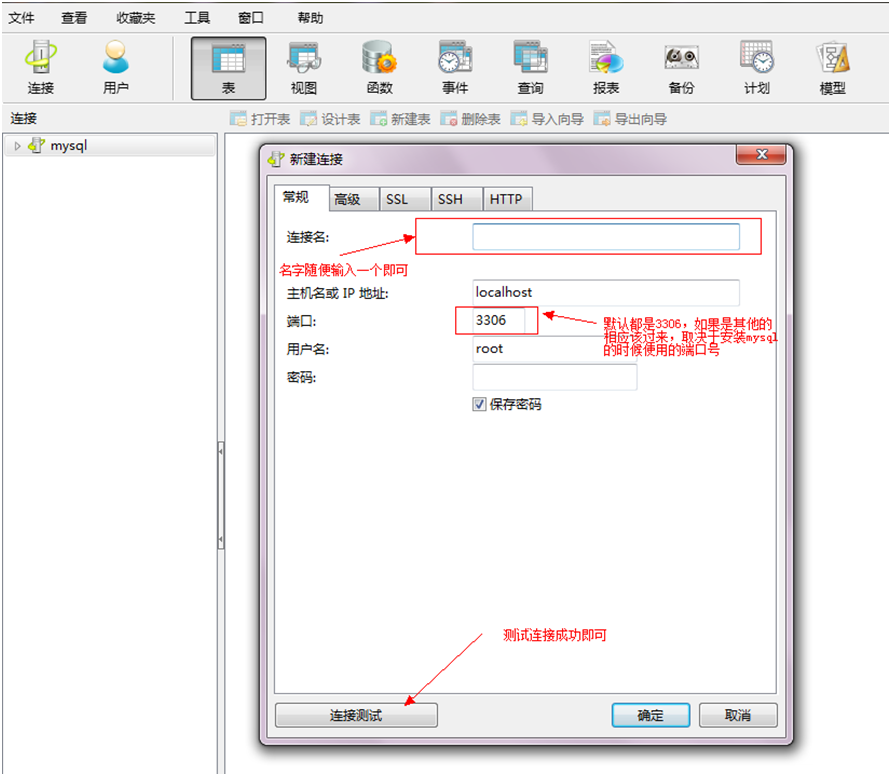Image resolution: width=891 pixels, height=776 pixels.
Task: Click the 连接名 input field
Action: 606,237
